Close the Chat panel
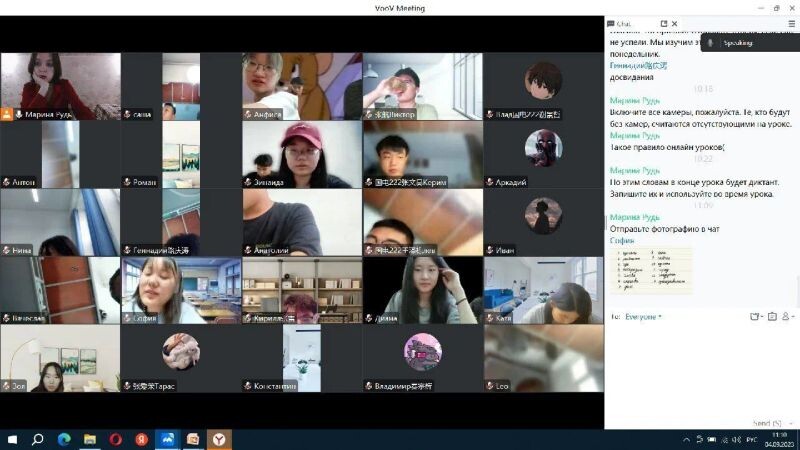Screen dimensions: 800x450 [x=675, y=23]
